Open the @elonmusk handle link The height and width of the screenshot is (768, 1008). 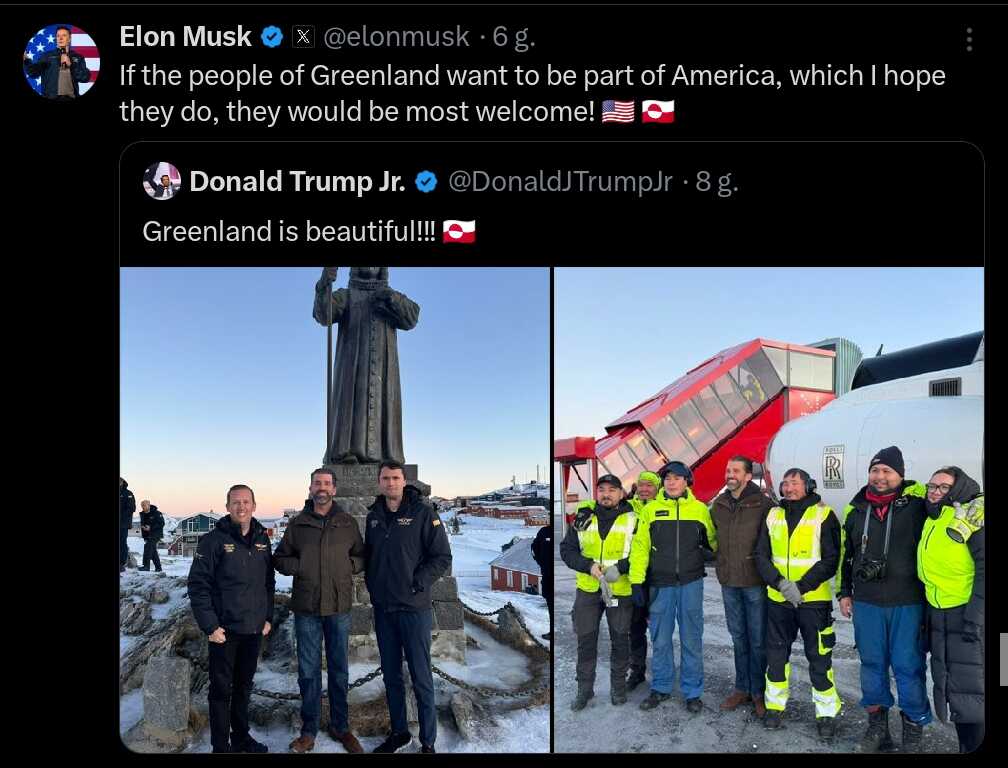pyautogui.click(x=396, y=37)
